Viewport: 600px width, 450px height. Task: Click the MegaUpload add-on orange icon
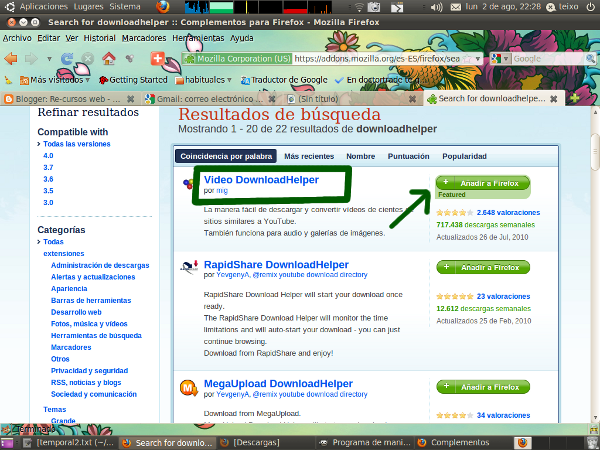[x=189, y=388]
